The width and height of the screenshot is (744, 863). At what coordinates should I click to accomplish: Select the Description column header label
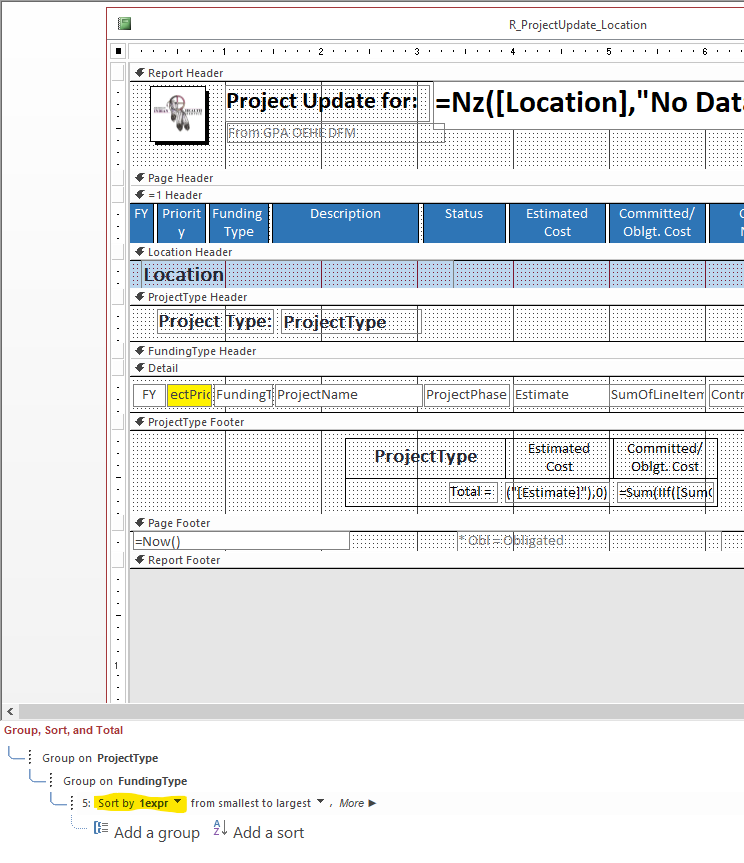point(346,223)
